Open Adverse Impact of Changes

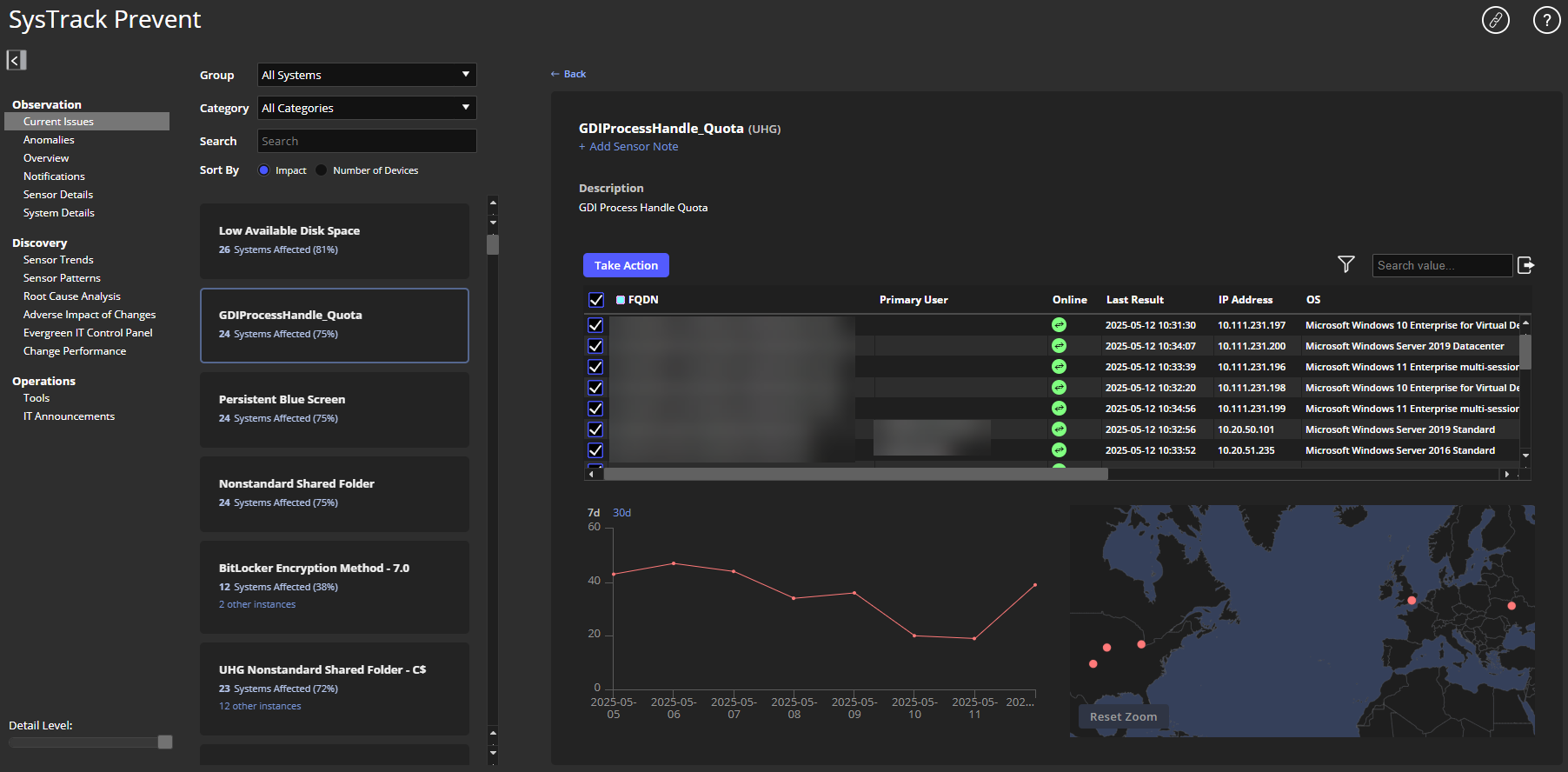click(x=90, y=315)
